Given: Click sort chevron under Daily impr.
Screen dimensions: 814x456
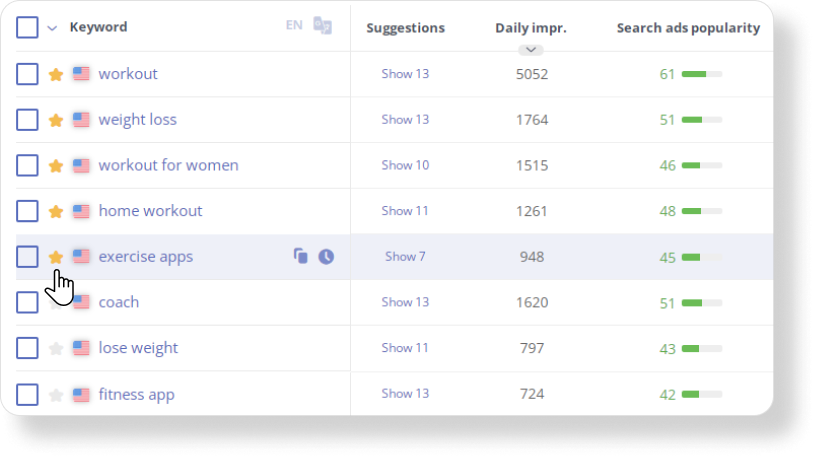Looking at the screenshot, I should (531, 49).
